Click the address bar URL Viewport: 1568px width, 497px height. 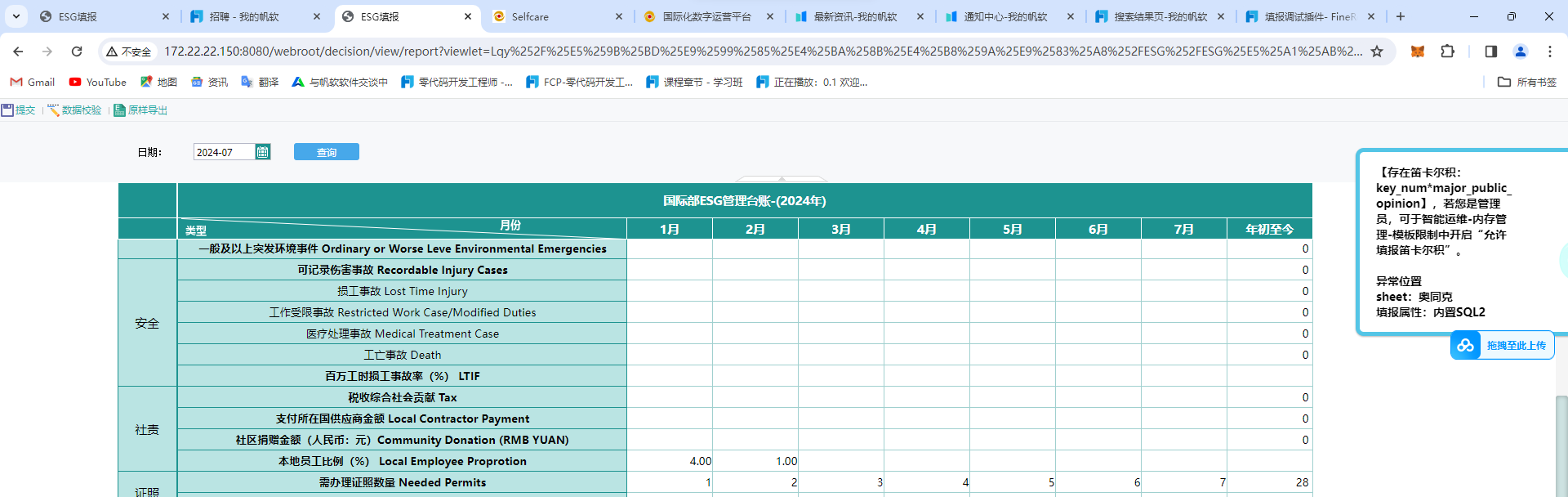pos(763,51)
